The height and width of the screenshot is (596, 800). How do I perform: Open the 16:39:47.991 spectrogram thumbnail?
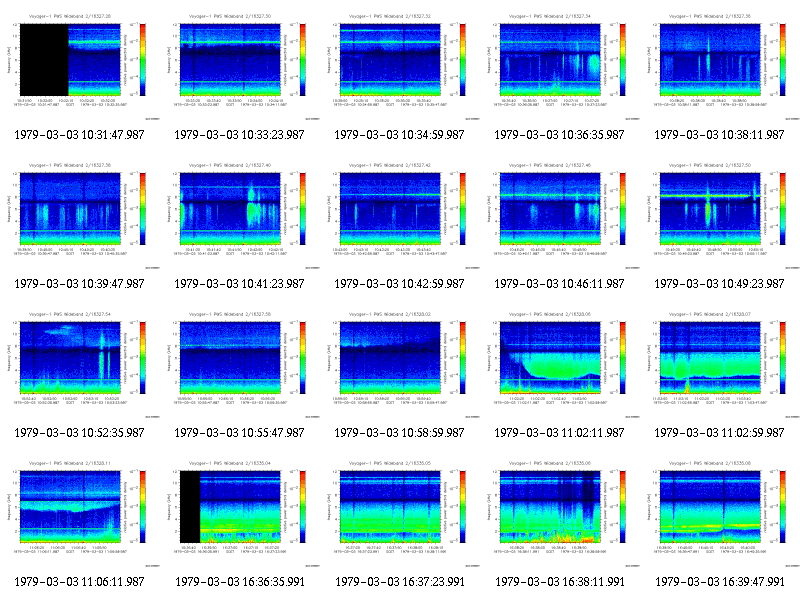(x=720, y=513)
